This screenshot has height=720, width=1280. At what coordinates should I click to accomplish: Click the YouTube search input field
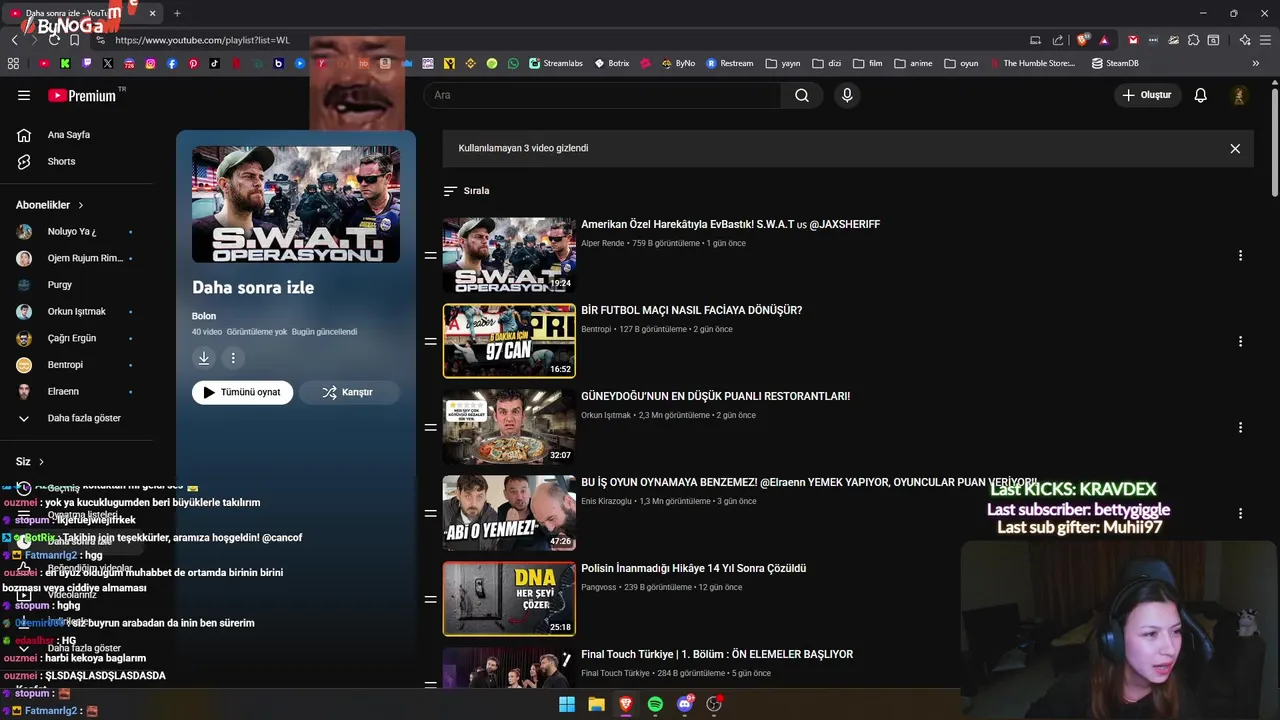click(602, 95)
